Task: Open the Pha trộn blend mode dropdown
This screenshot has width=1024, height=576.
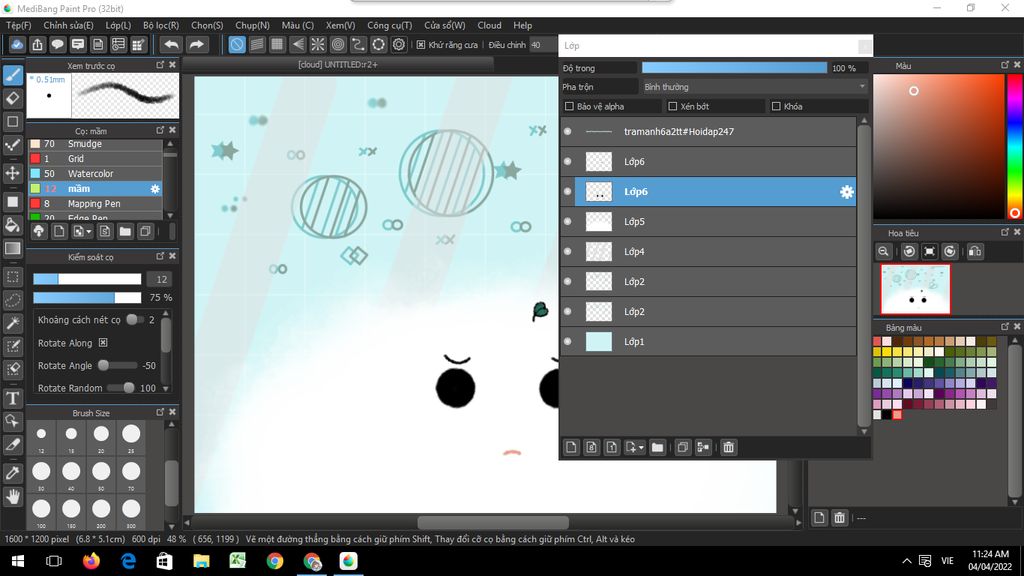Action: [x=754, y=87]
